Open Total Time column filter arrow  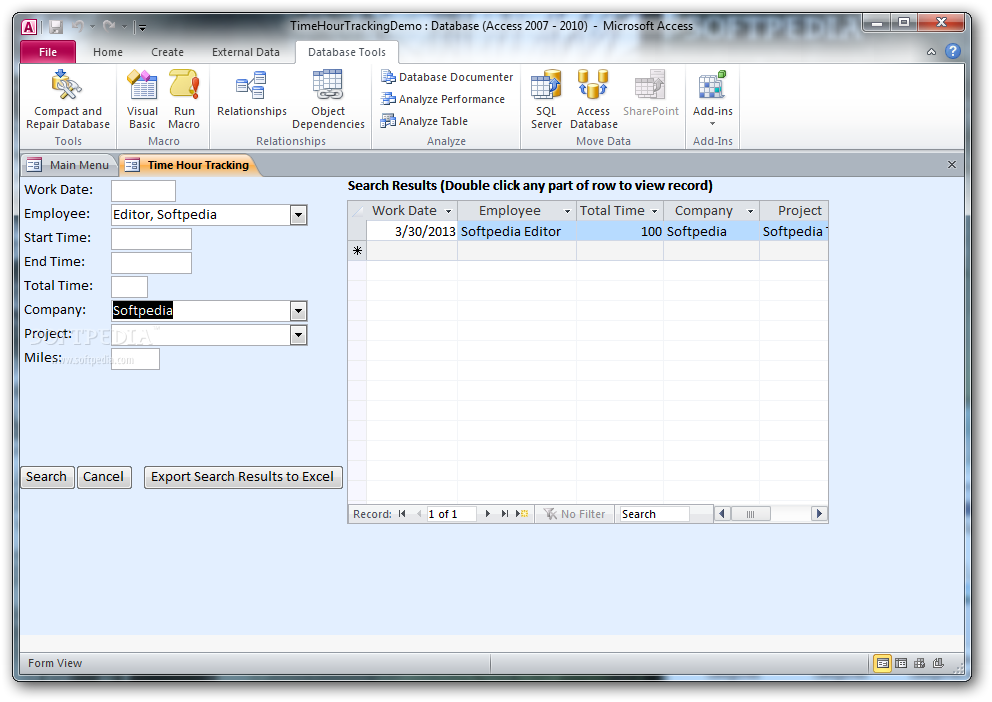click(655, 211)
